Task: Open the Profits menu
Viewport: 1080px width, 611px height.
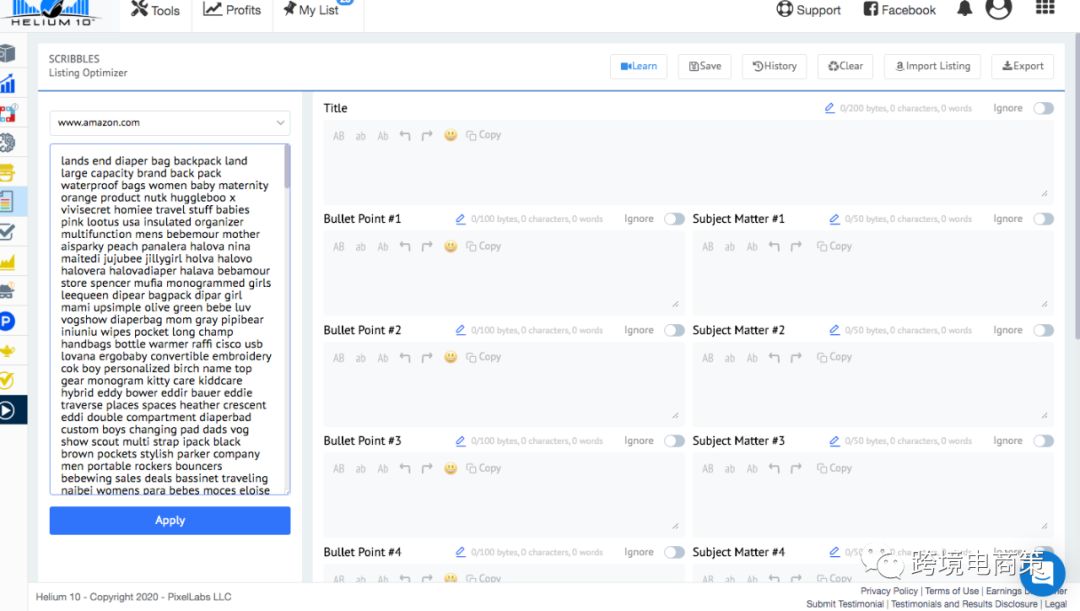Action: point(232,10)
